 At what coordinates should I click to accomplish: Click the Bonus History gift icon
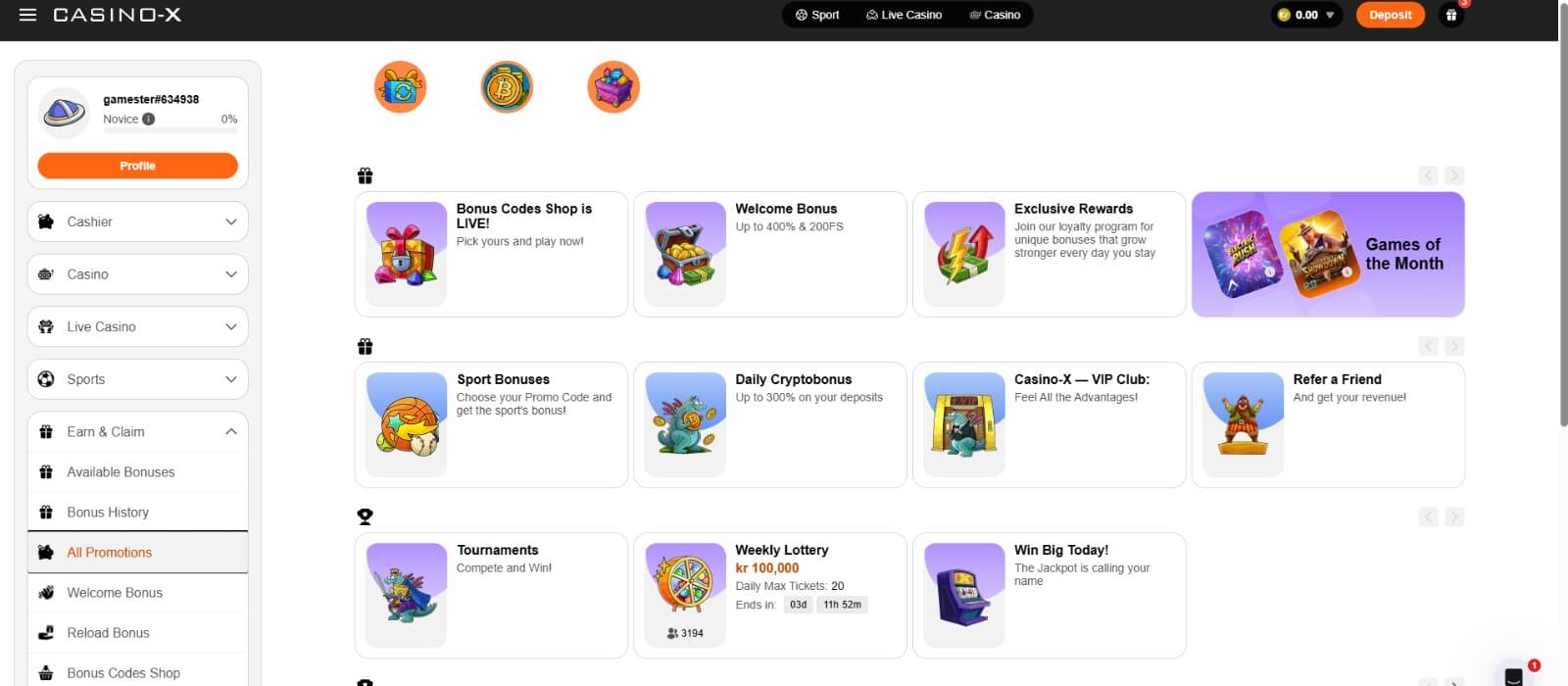coord(46,513)
